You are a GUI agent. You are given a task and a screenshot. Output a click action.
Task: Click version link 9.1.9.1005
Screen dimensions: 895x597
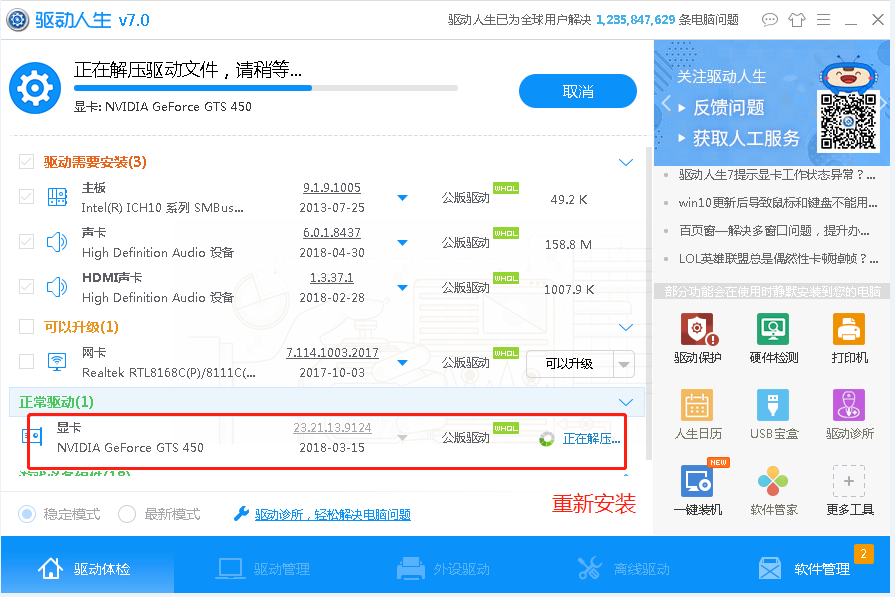pos(332,188)
